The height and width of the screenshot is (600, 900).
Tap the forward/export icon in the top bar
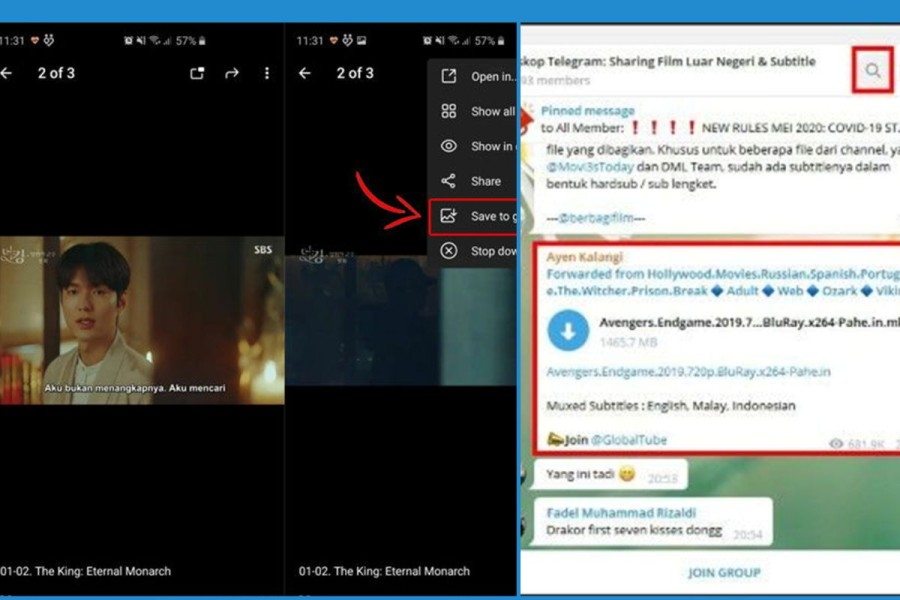pos(234,73)
